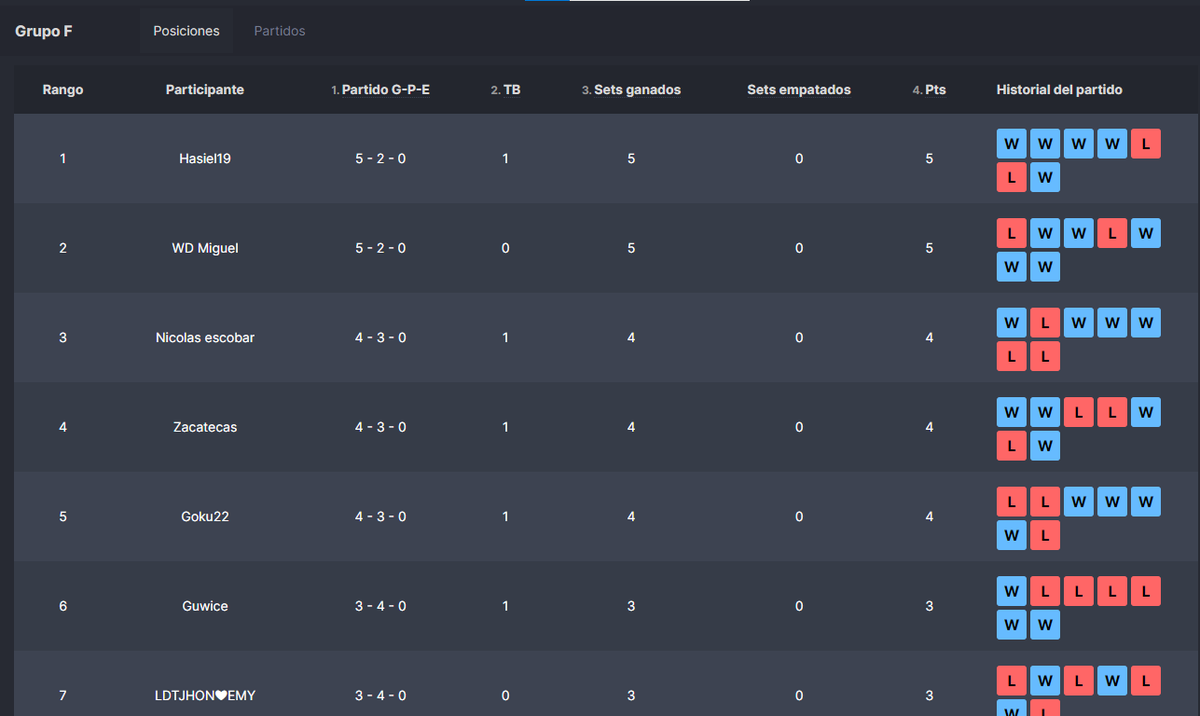Click the blue W badge on Hasiel19's second history line
Image resolution: width=1200 pixels, height=716 pixels.
pyautogui.click(x=1045, y=177)
